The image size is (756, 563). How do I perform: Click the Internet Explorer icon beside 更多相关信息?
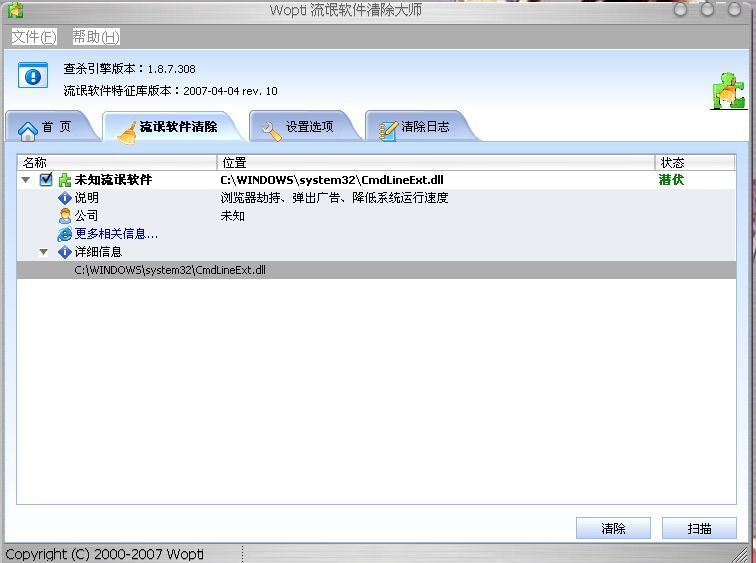click(x=65, y=234)
